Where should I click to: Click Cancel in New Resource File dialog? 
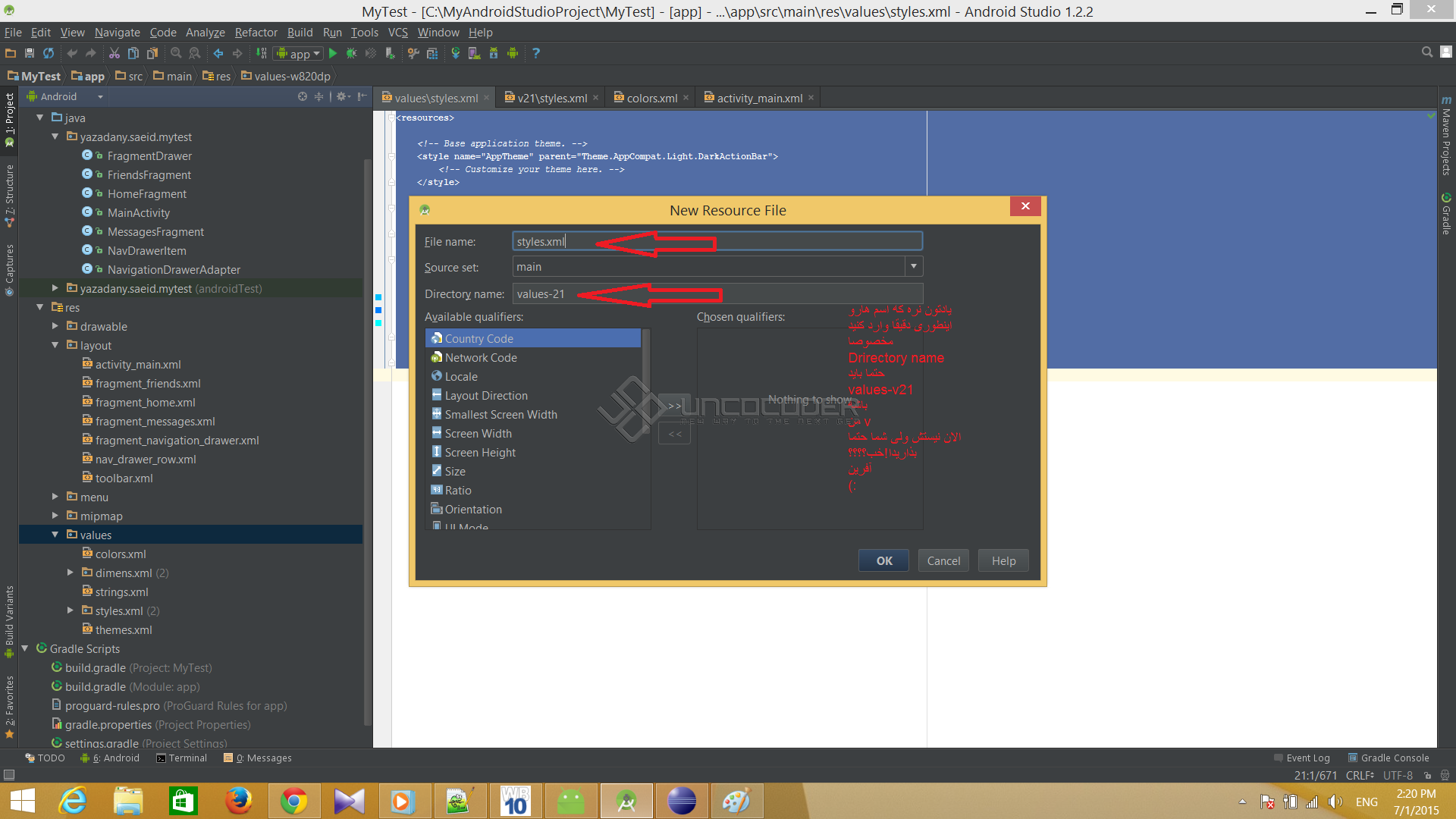(943, 560)
